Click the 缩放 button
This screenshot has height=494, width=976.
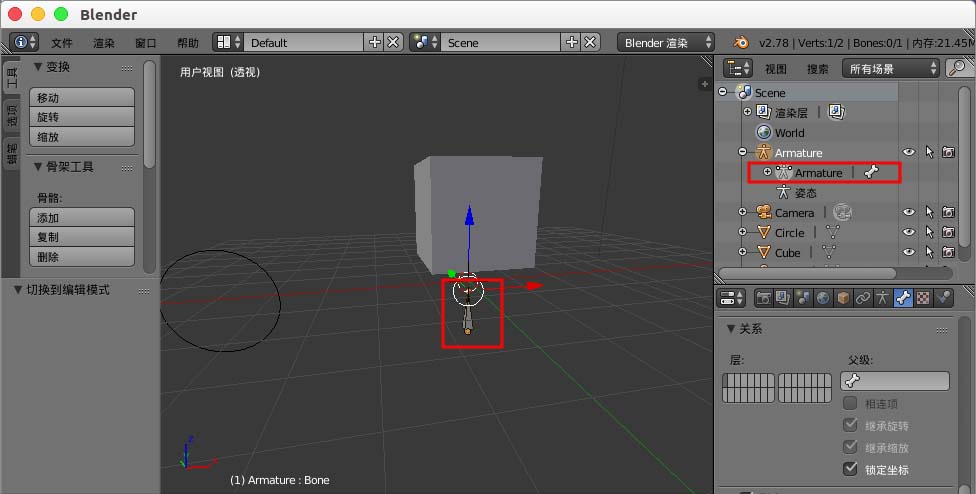coord(82,136)
